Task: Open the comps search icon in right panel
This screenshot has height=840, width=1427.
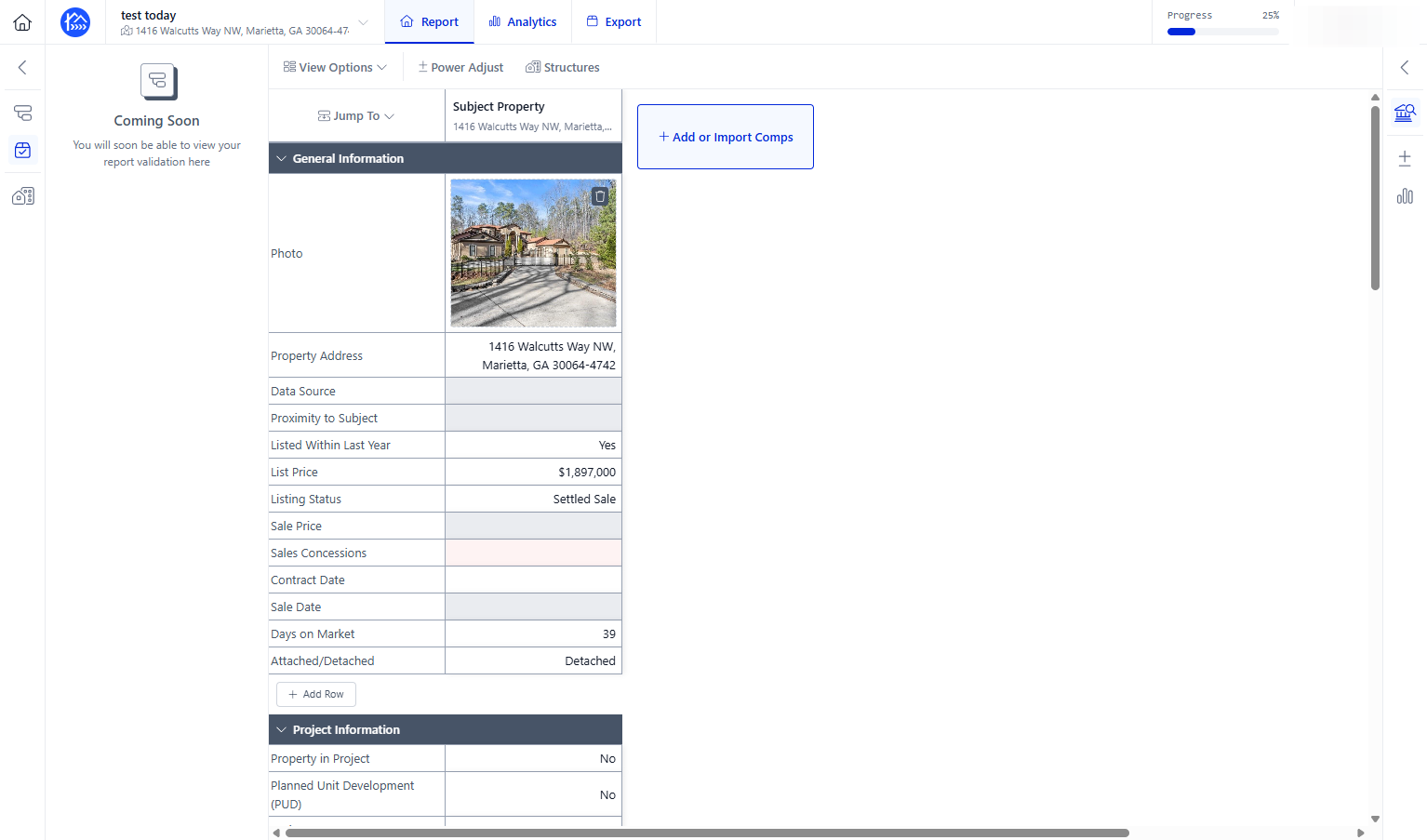Action: click(x=1405, y=113)
